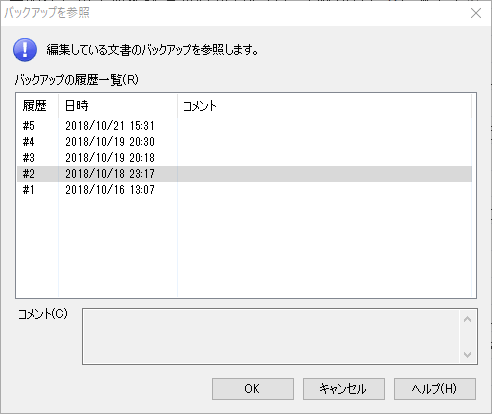
Task: Click the コメント column header
Action: tap(324, 106)
